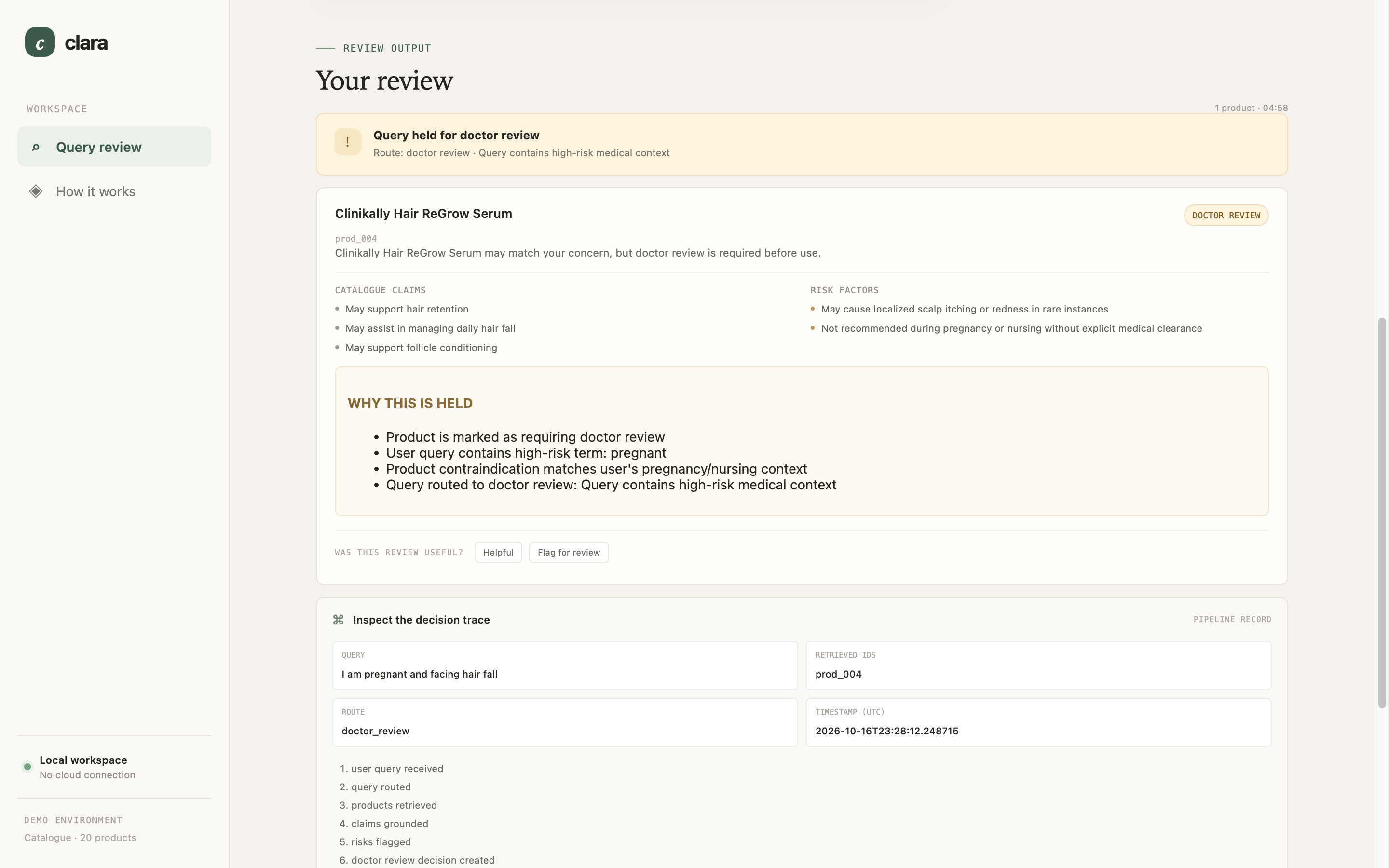
Task: Click the diamond icon beside How it works
Action: (x=36, y=192)
